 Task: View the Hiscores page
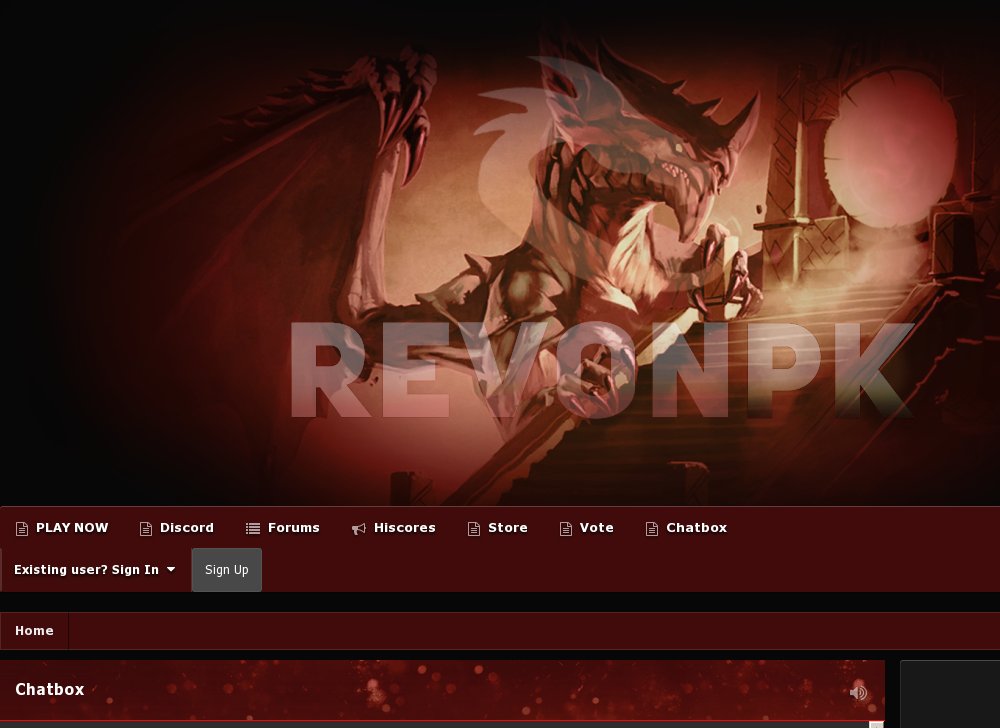(393, 528)
